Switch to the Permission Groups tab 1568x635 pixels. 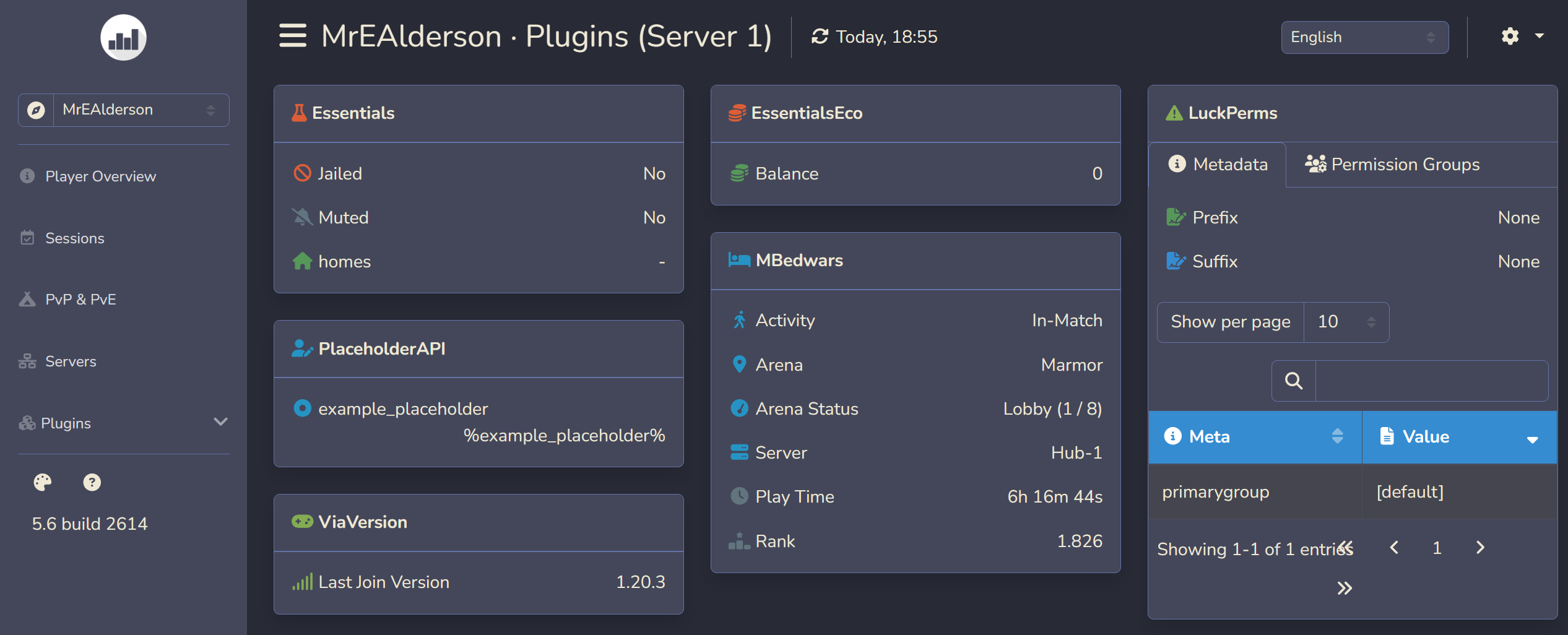click(x=1392, y=165)
